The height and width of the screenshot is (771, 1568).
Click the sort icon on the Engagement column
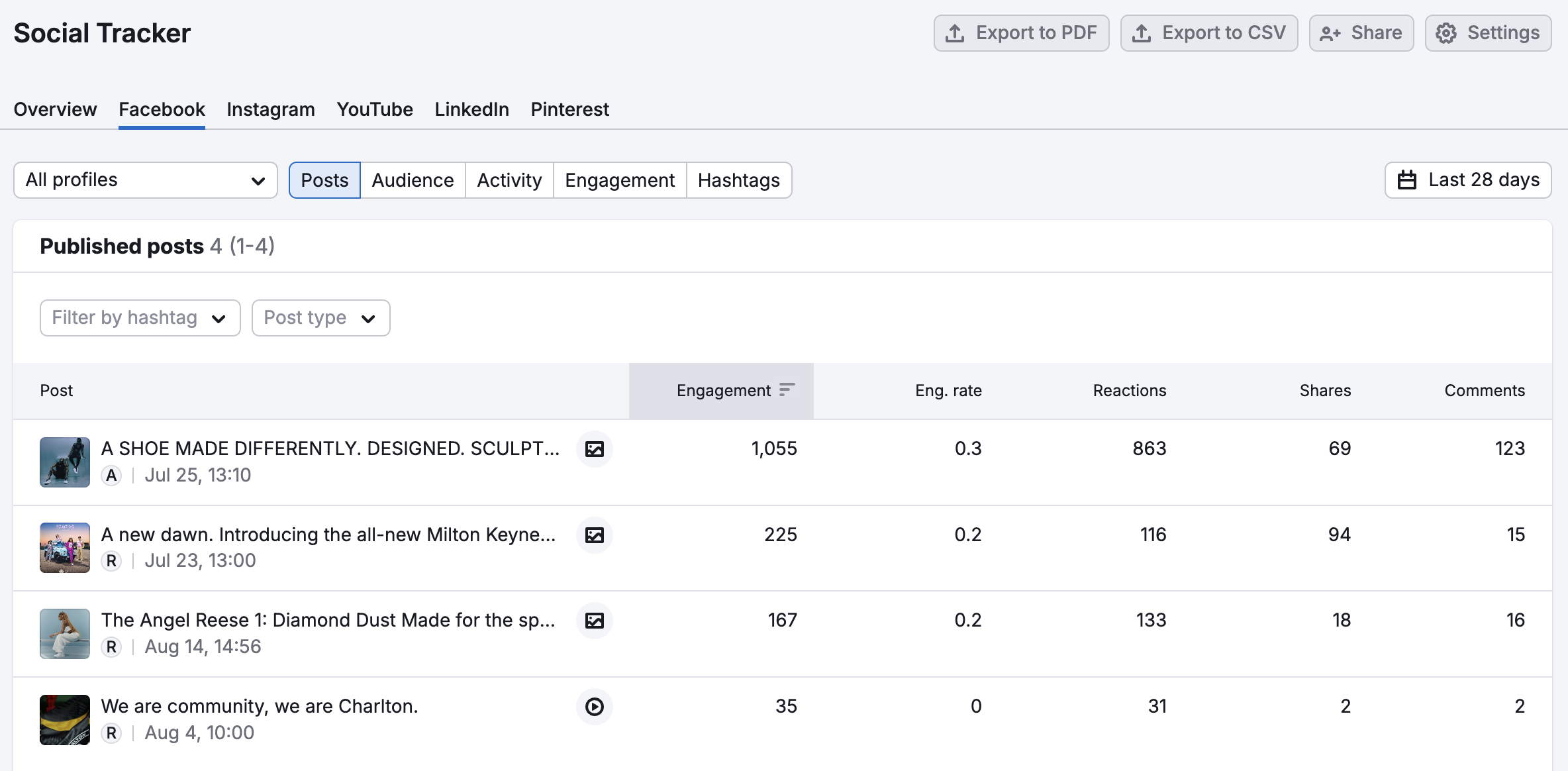coord(787,390)
